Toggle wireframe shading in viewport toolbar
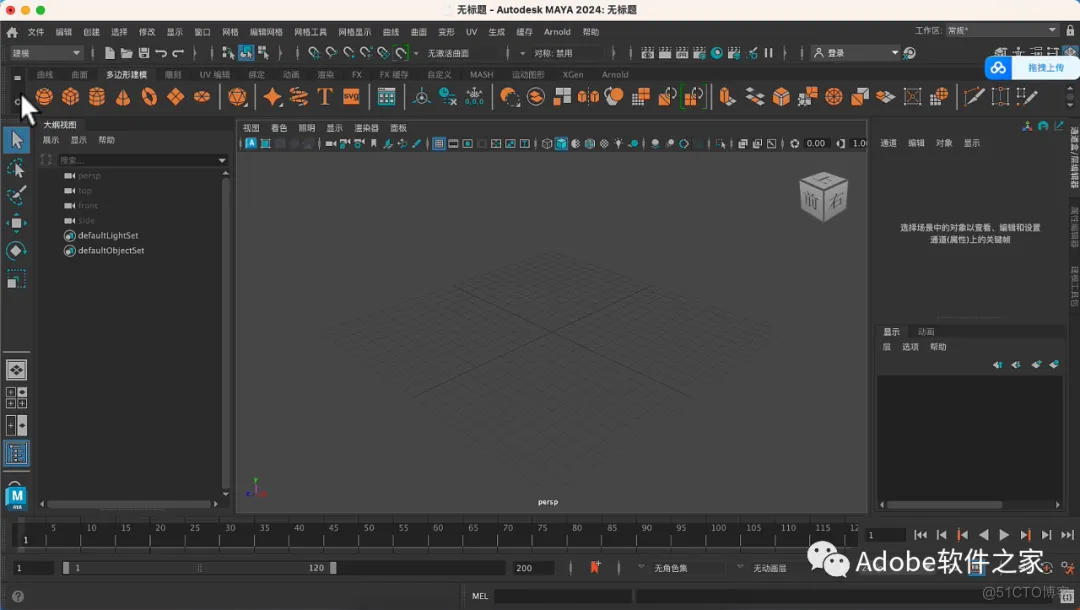Image resolution: width=1080 pixels, height=610 pixels. pyautogui.click(x=547, y=144)
